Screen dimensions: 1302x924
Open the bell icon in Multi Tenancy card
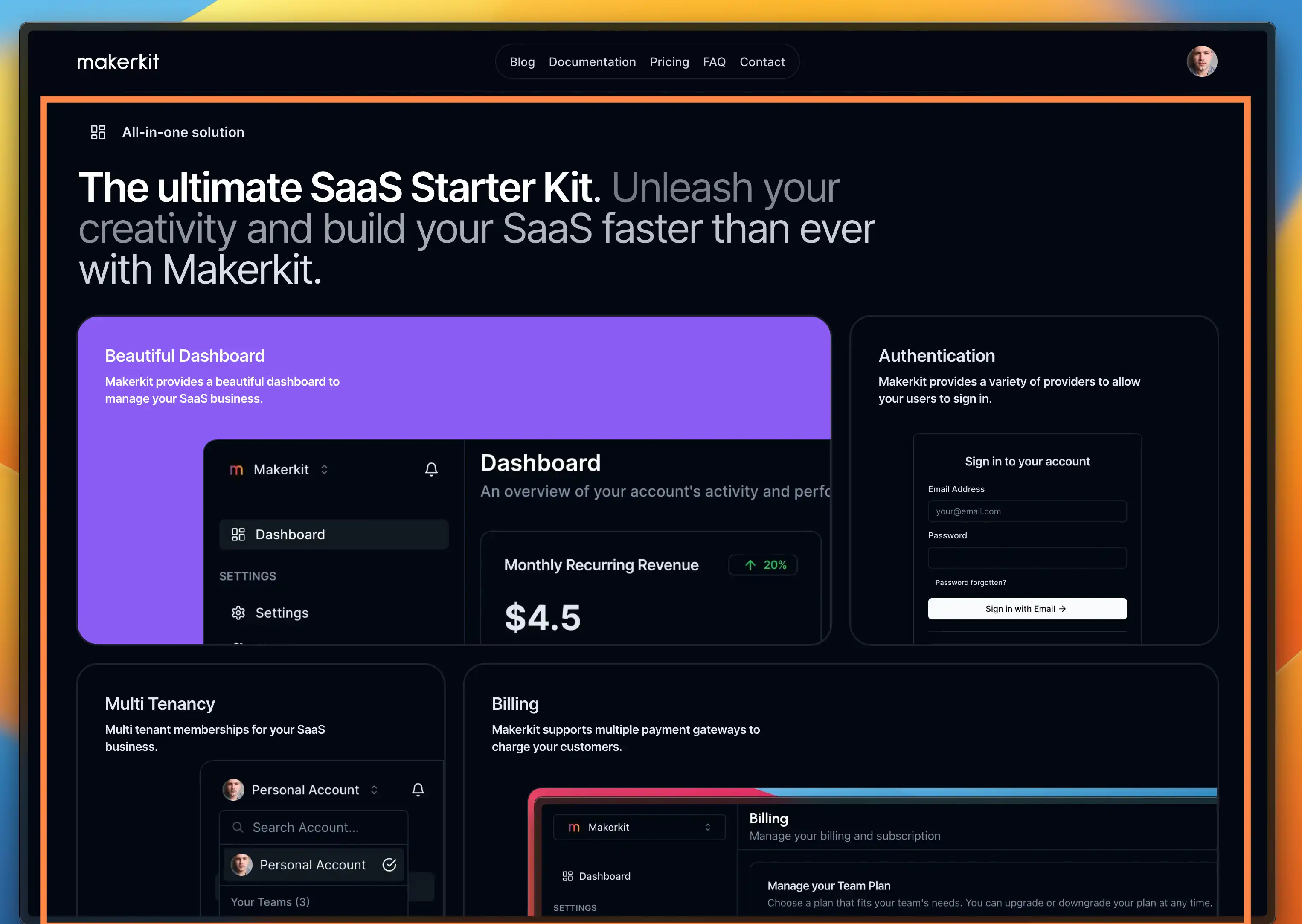418,790
